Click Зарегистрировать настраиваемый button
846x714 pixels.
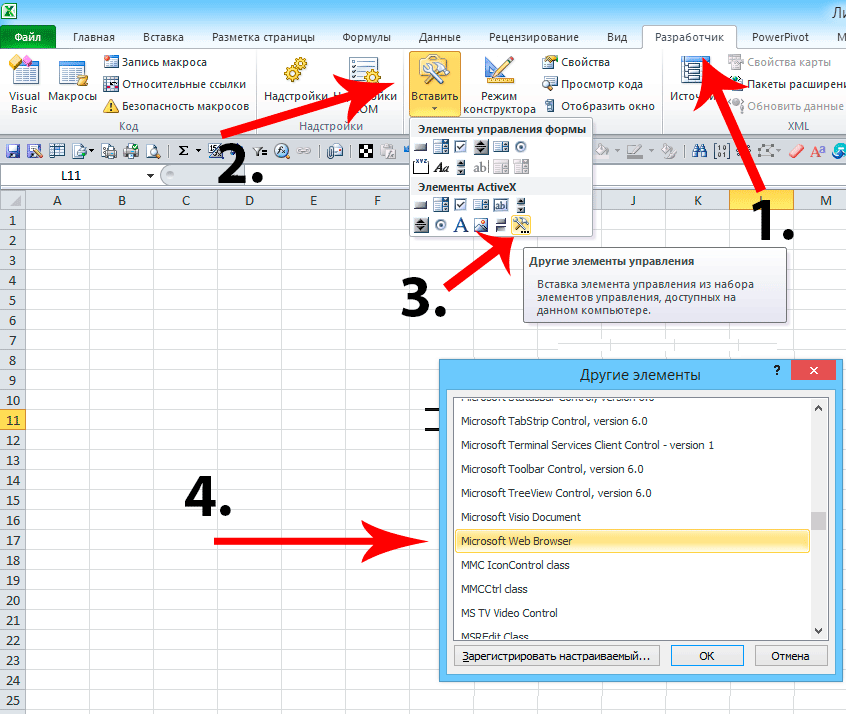556,656
